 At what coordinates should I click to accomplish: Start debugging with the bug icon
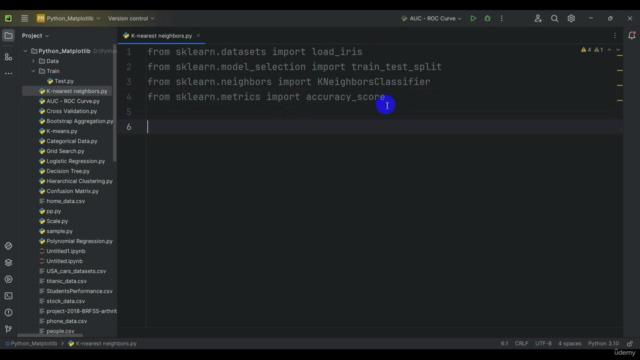tap(487, 18)
